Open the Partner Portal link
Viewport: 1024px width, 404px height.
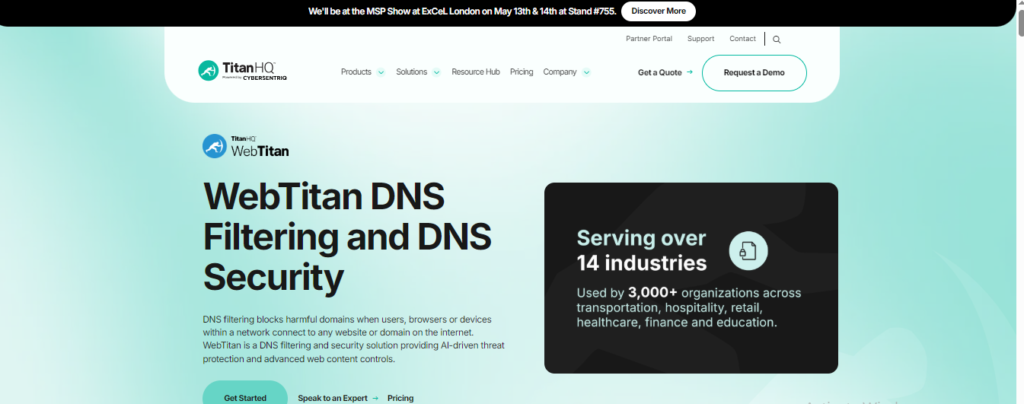pyautogui.click(x=649, y=39)
